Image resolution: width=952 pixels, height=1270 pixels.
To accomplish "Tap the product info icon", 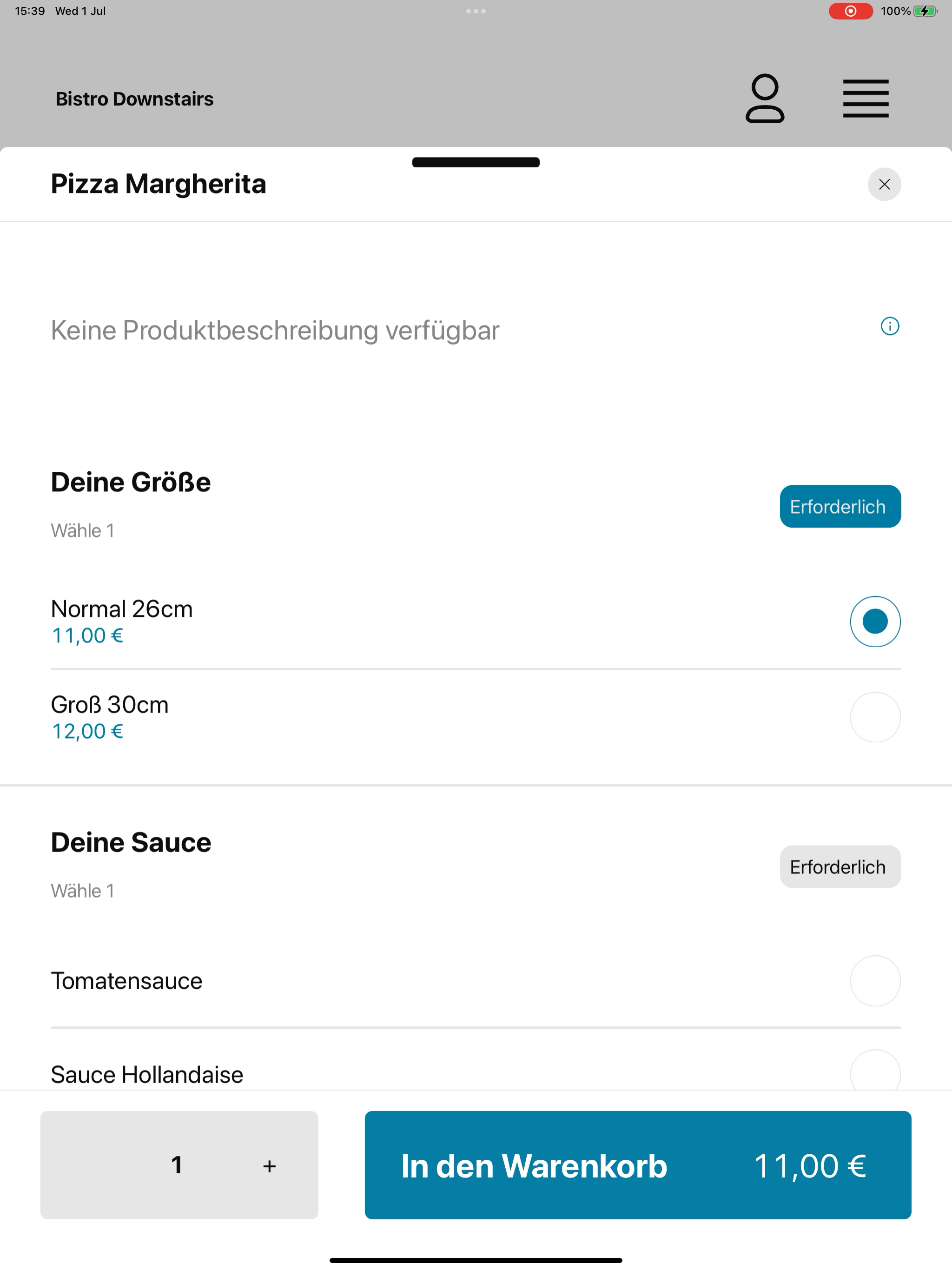I will 890,326.
